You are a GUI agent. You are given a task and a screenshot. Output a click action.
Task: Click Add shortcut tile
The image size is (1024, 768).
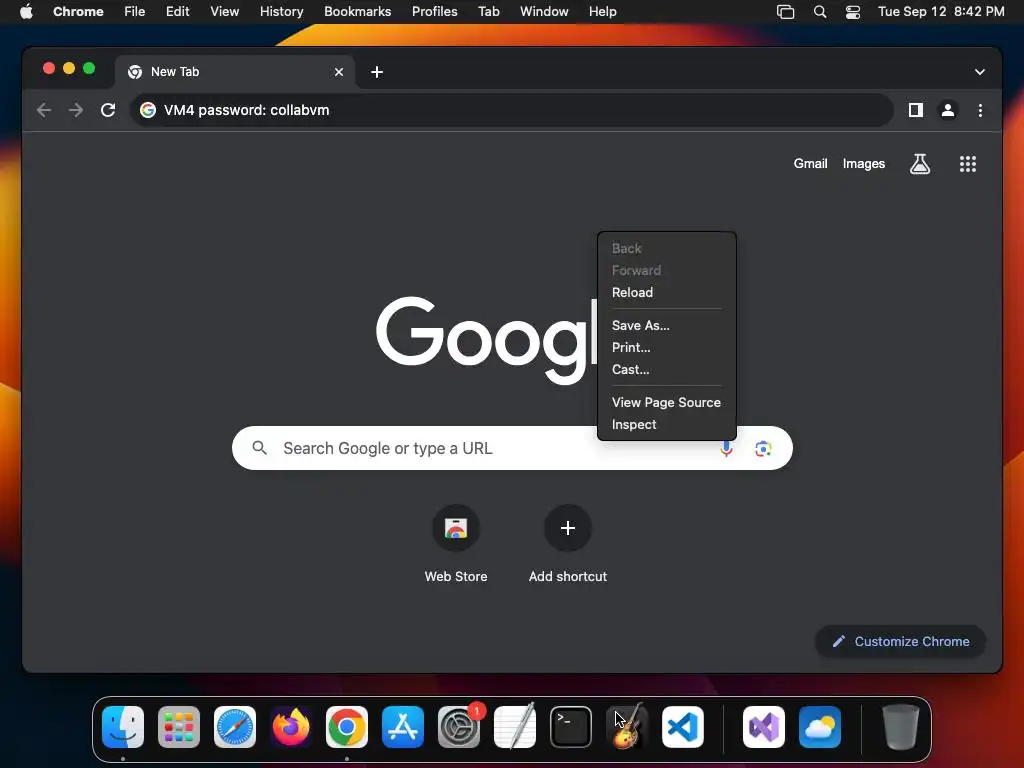[568, 544]
